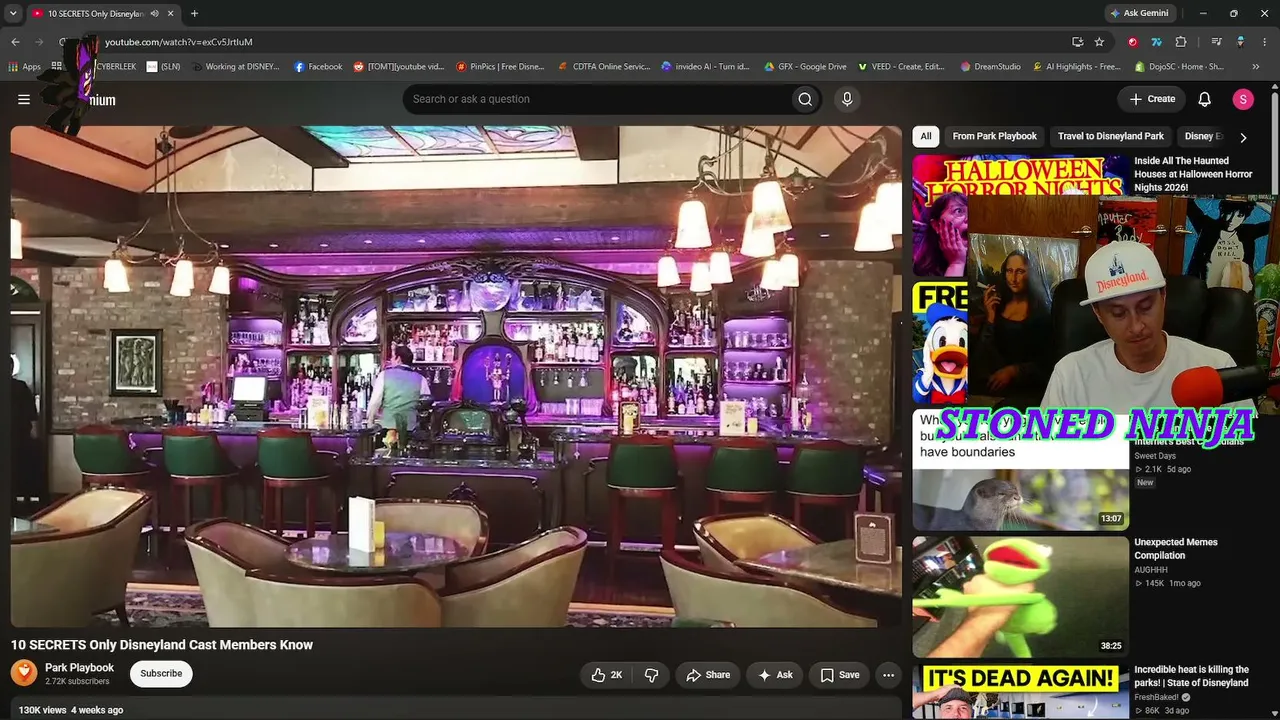The image size is (1280, 720).
Task: Open Ask Gemini in the browser
Action: tap(1138, 13)
